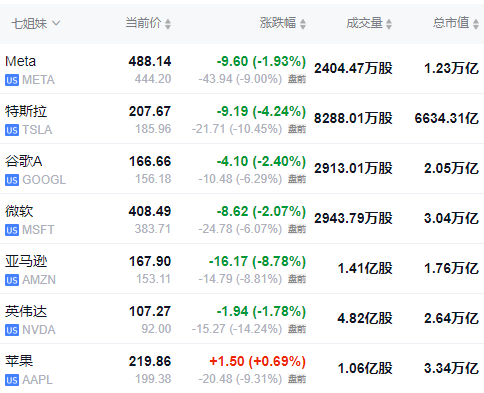Select the NVDA ticker symbol
The width and height of the screenshot is (484, 393).
click(x=39, y=330)
